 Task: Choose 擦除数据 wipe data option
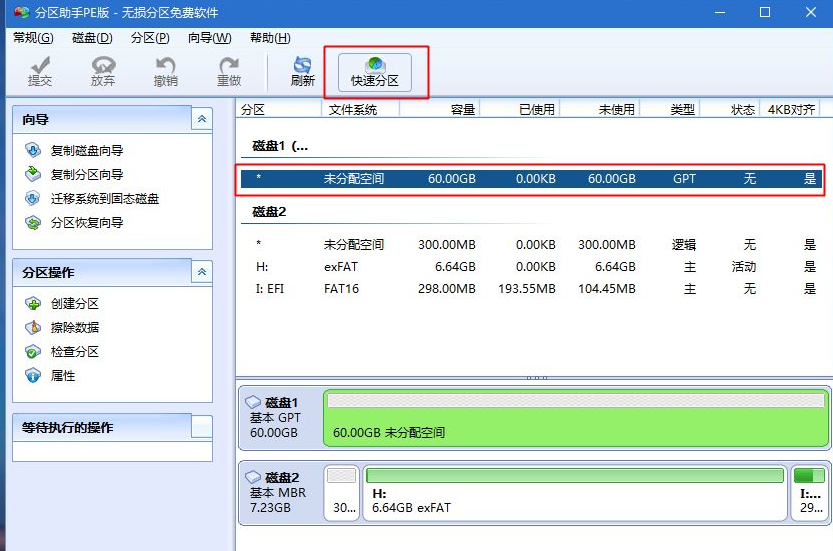pyautogui.click(x=75, y=328)
